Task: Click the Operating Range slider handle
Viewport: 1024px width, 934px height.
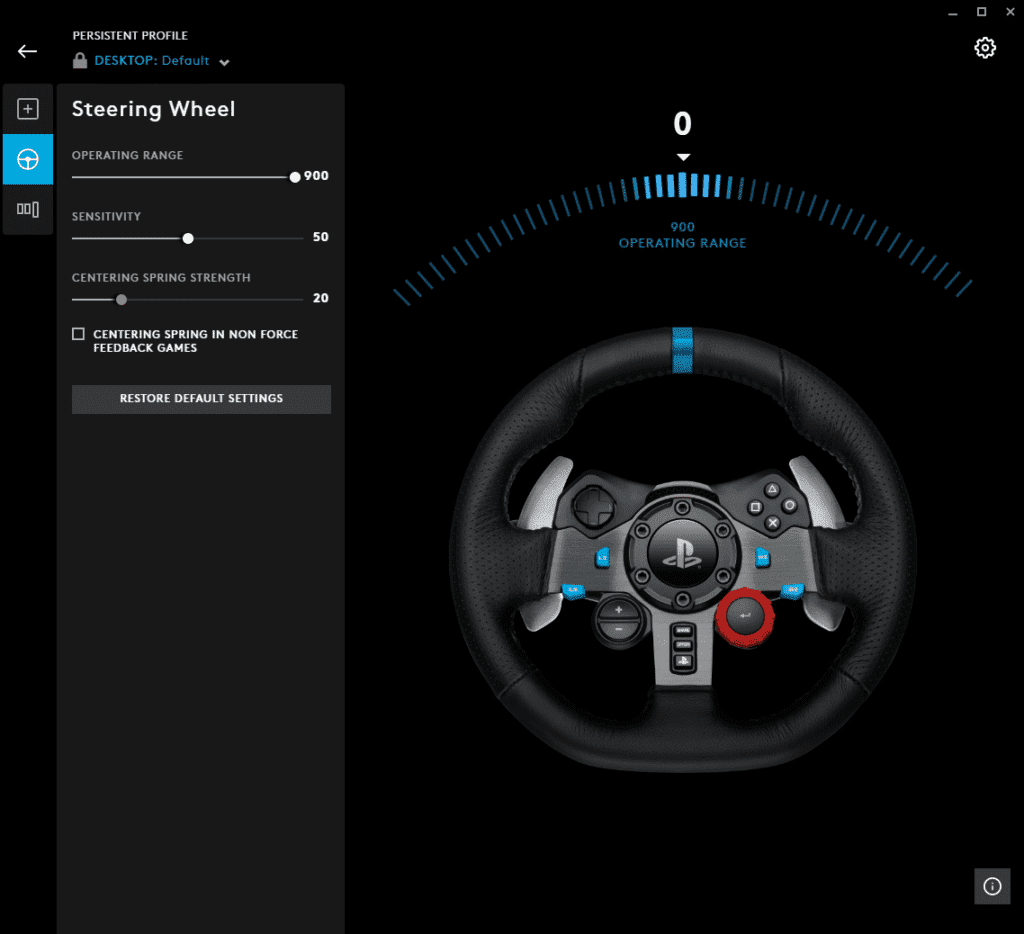Action: pos(295,177)
